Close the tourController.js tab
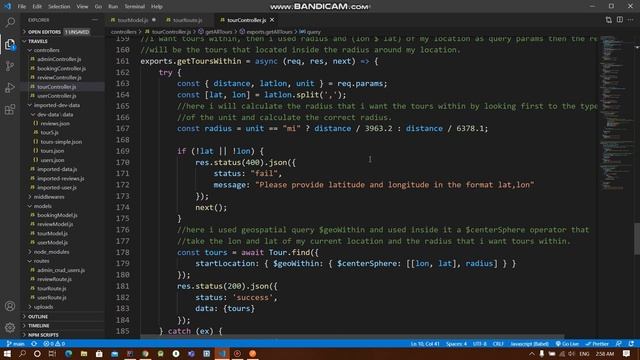640x360 pixels. (272, 20)
